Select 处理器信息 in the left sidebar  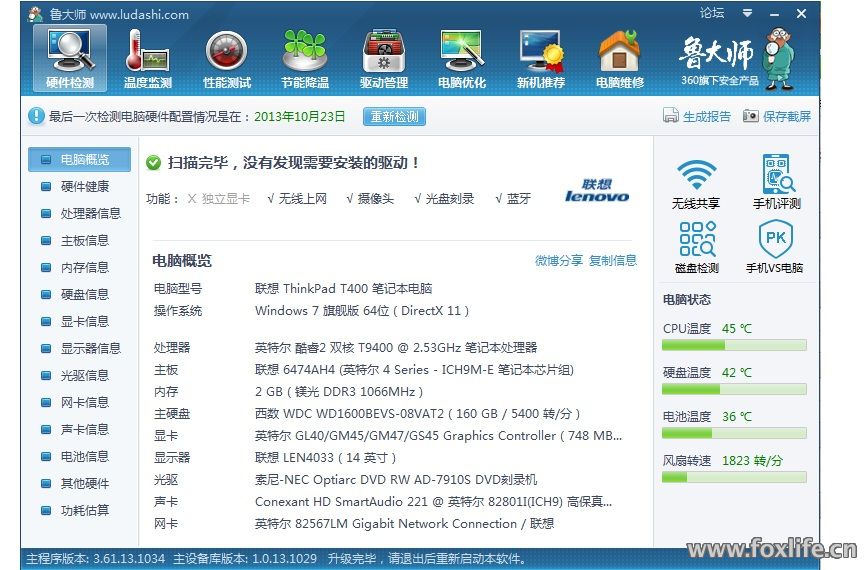(x=90, y=213)
